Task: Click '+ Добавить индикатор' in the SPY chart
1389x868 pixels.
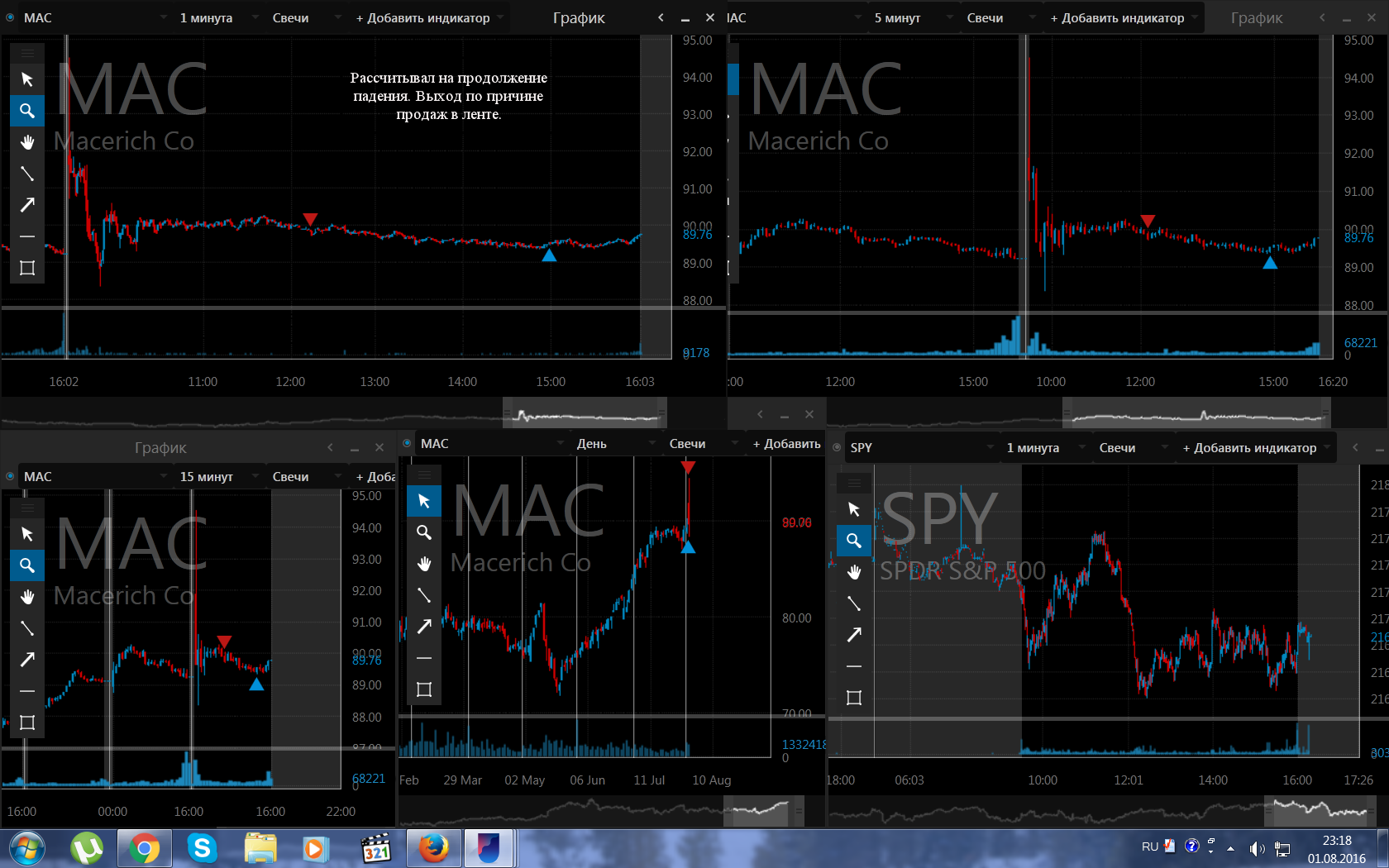Action: 1250,447
